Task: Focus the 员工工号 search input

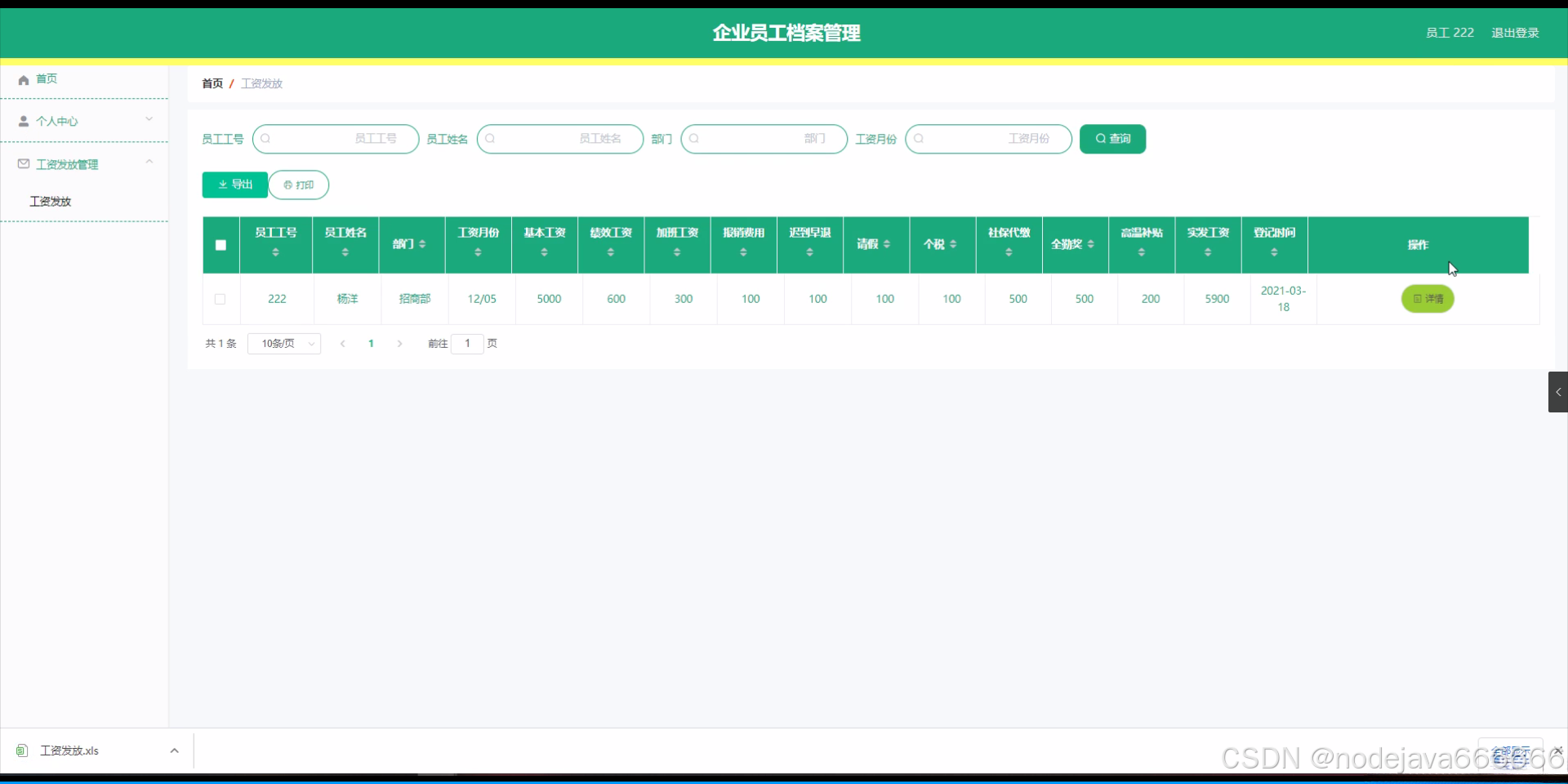Action: point(336,139)
